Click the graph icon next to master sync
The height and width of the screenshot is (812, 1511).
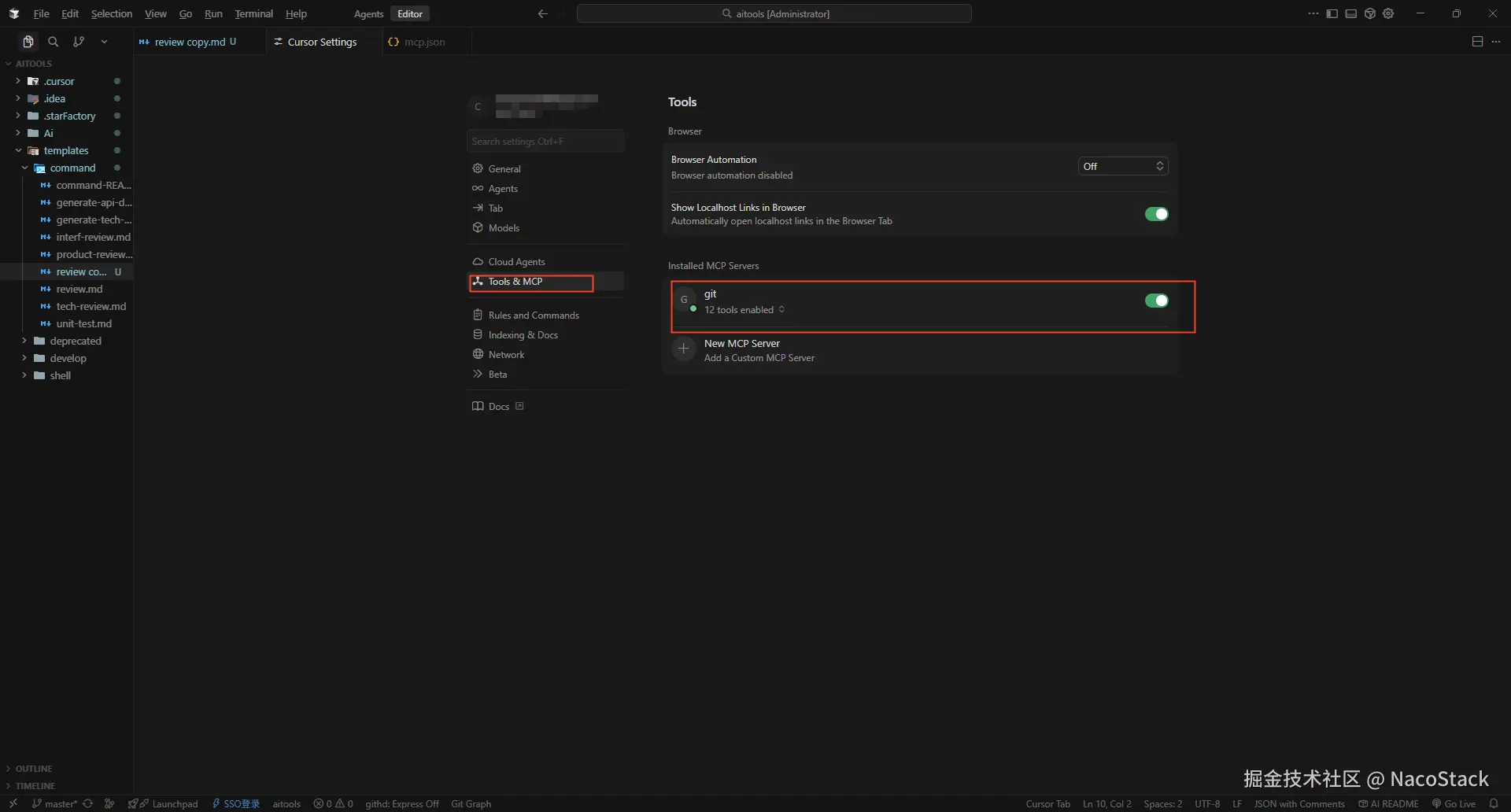coord(109,803)
